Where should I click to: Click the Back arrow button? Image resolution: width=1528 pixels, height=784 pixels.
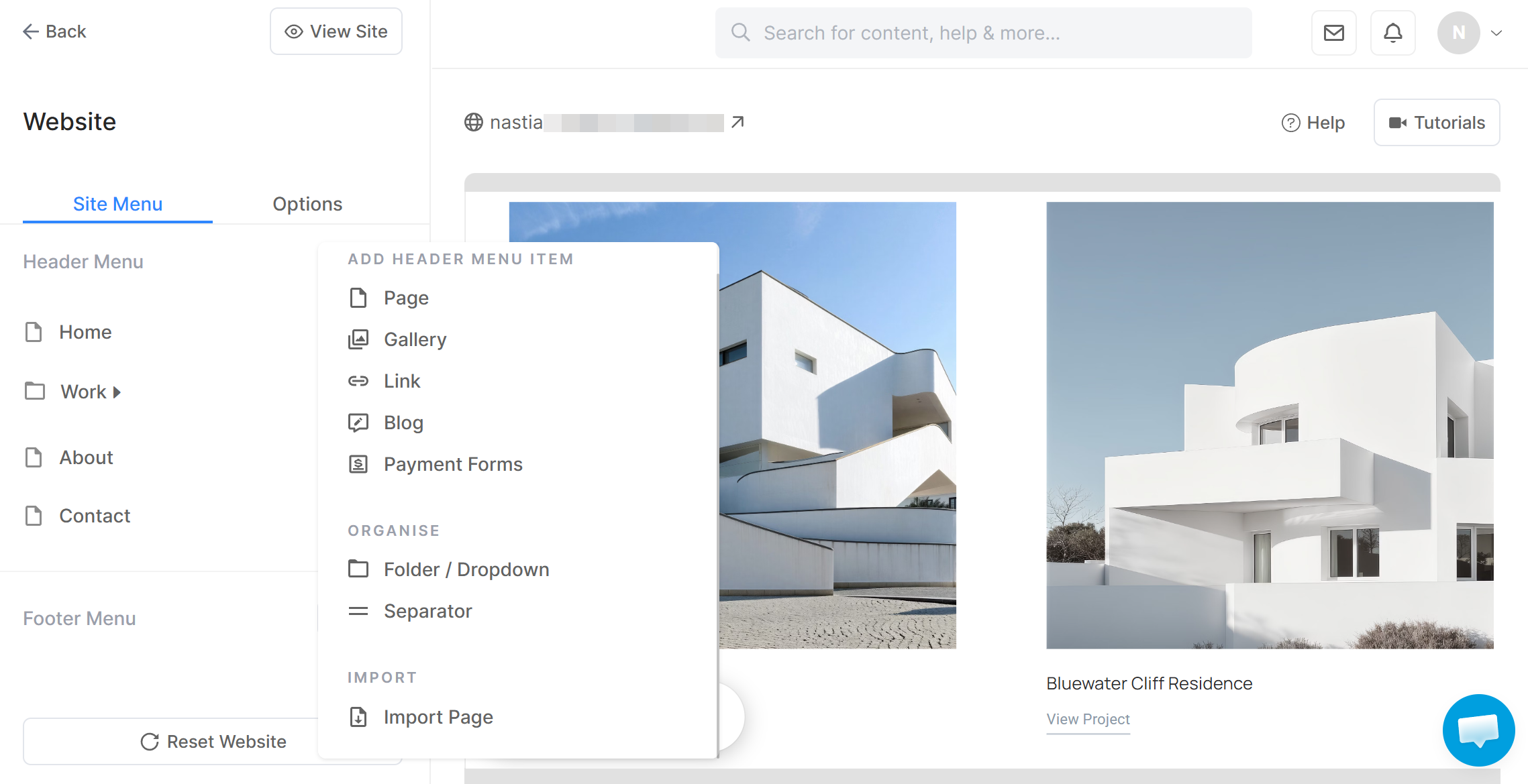54,32
